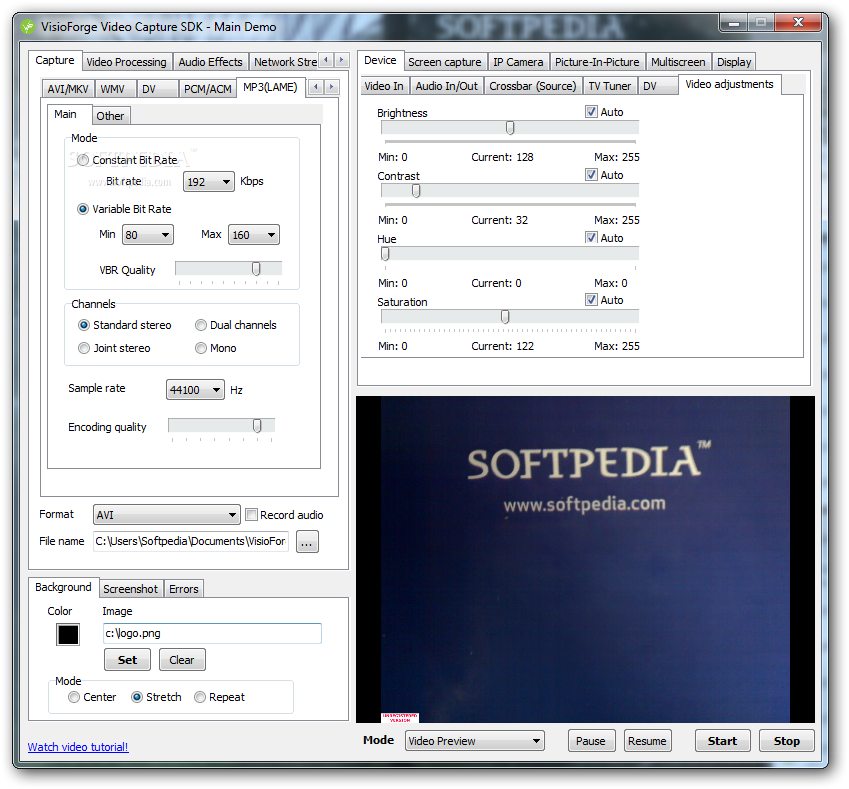Click the VBR Quality slider

228,269
